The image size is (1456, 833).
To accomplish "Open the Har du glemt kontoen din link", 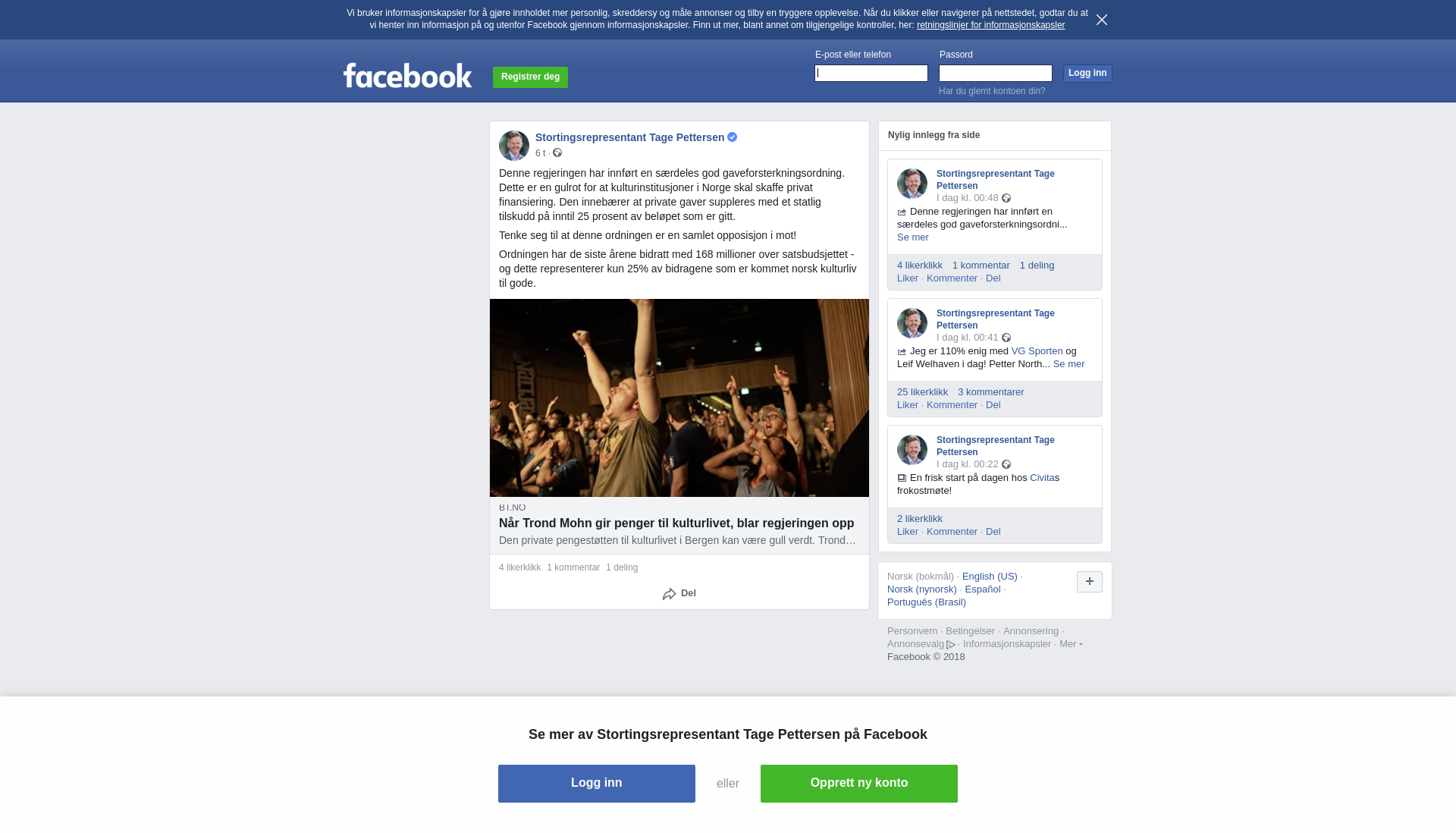I will [x=992, y=91].
